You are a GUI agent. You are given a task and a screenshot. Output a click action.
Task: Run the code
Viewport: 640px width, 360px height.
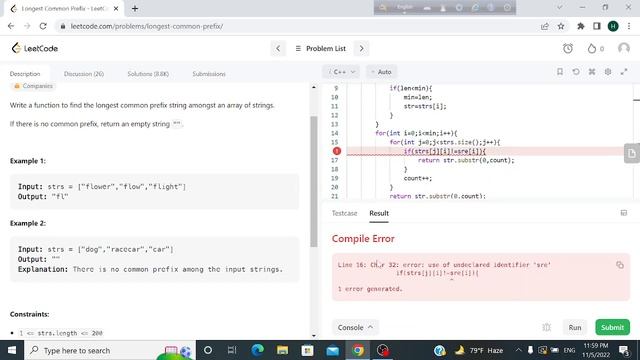click(575, 327)
